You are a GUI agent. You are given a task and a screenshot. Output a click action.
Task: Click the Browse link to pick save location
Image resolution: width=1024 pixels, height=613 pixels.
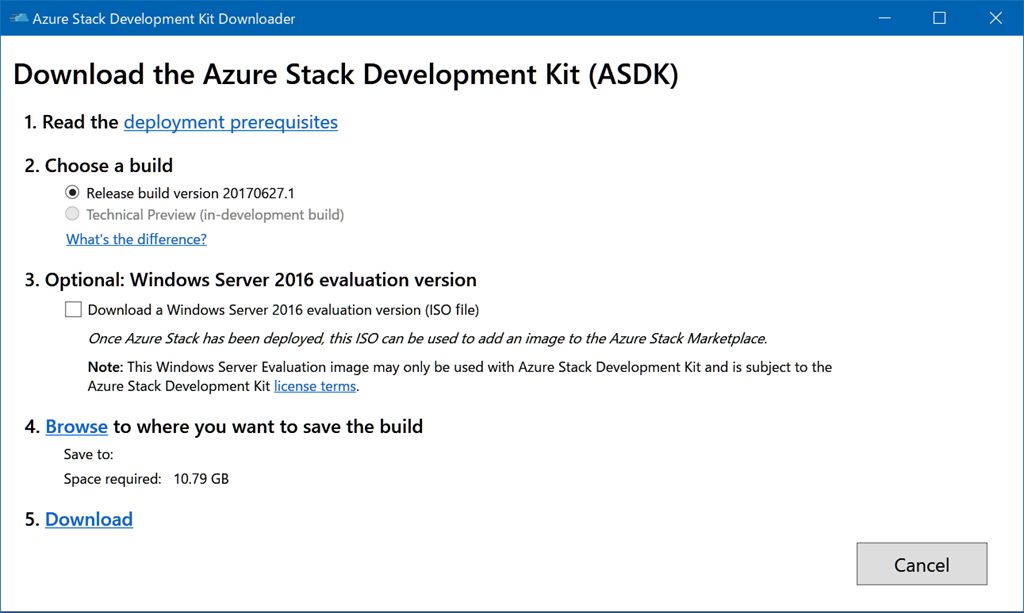tap(76, 427)
